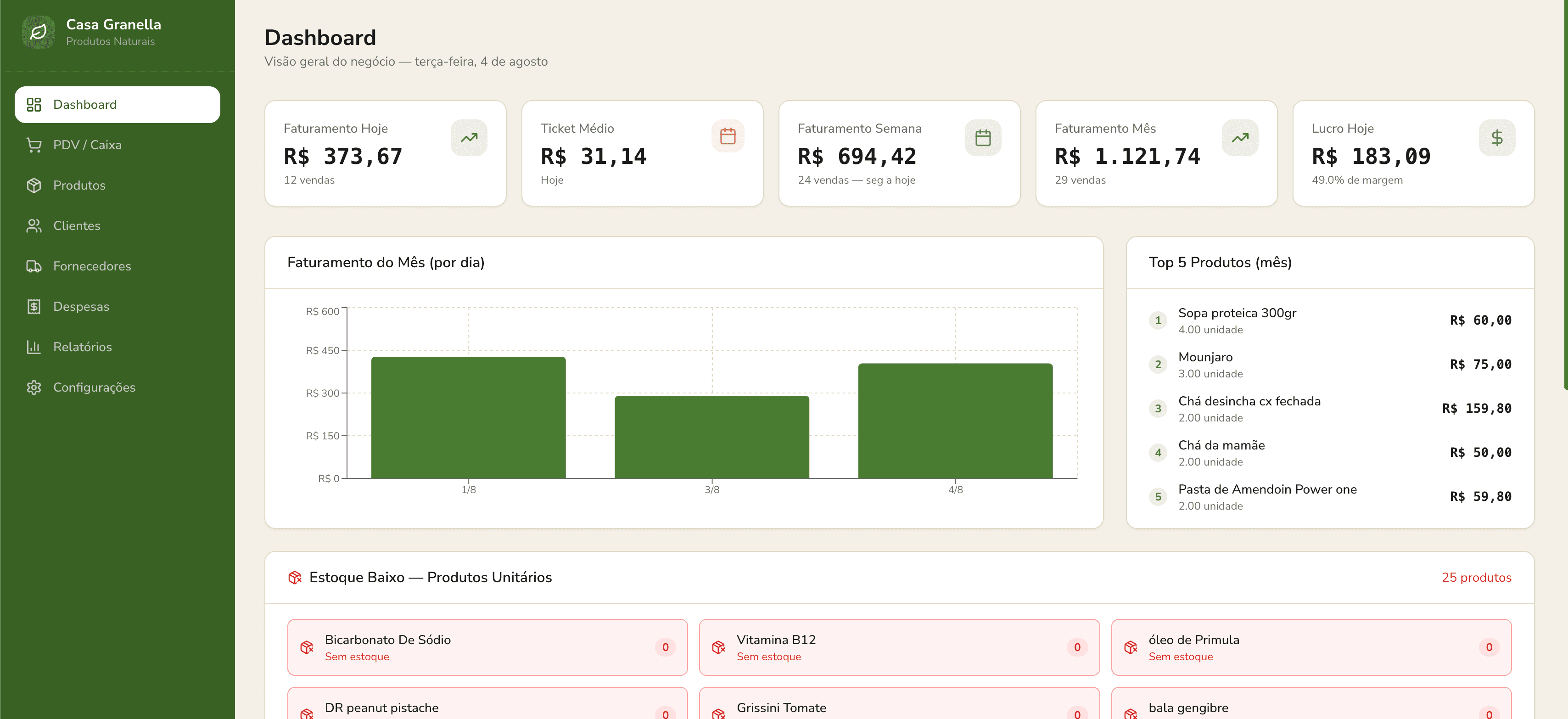This screenshot has height=719, width=1568.
Task: Click the box icon beside Produtos
Action: (x=34, y=185)
